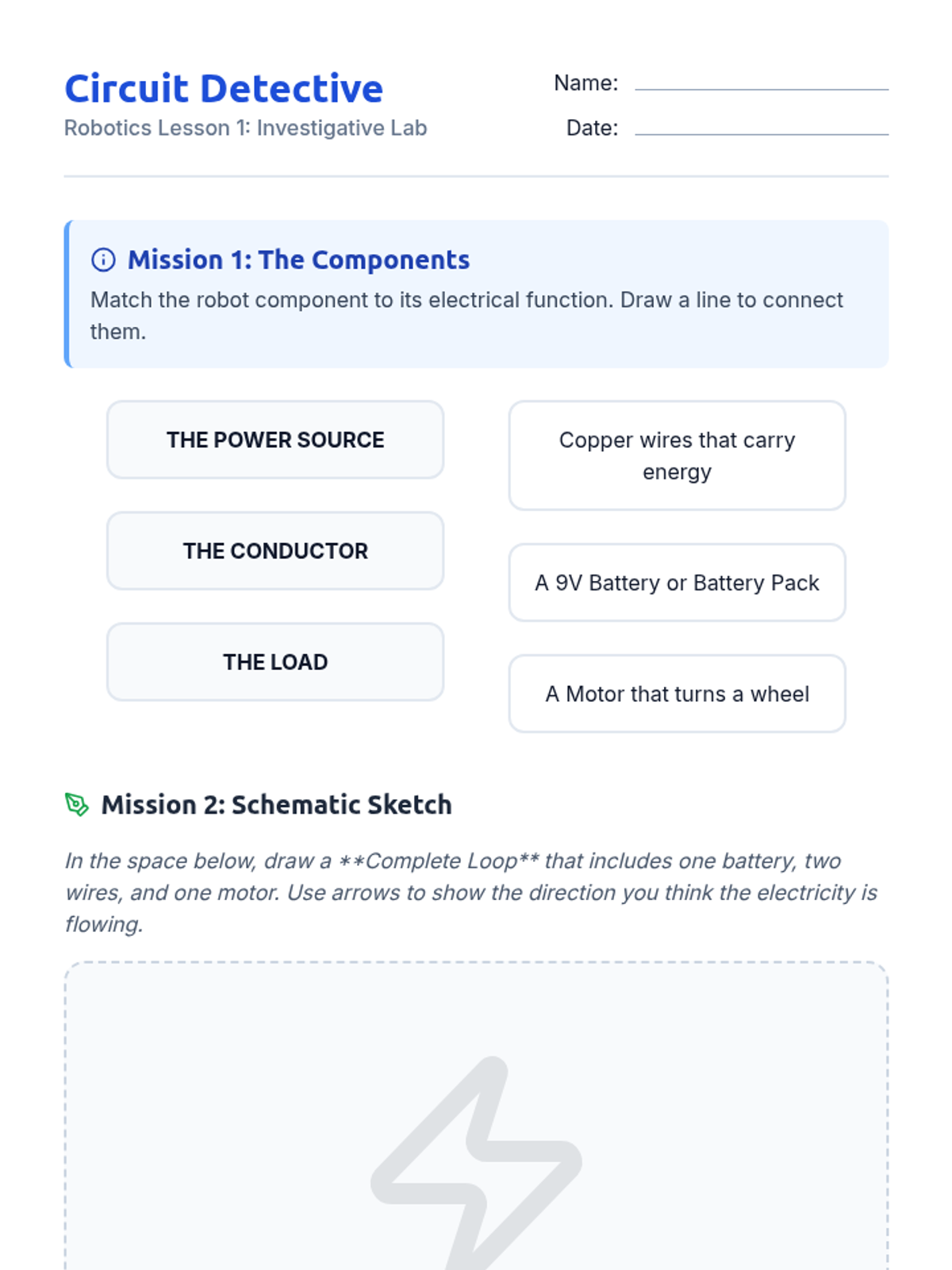Click the Circuit Detective title

[224, 88]
